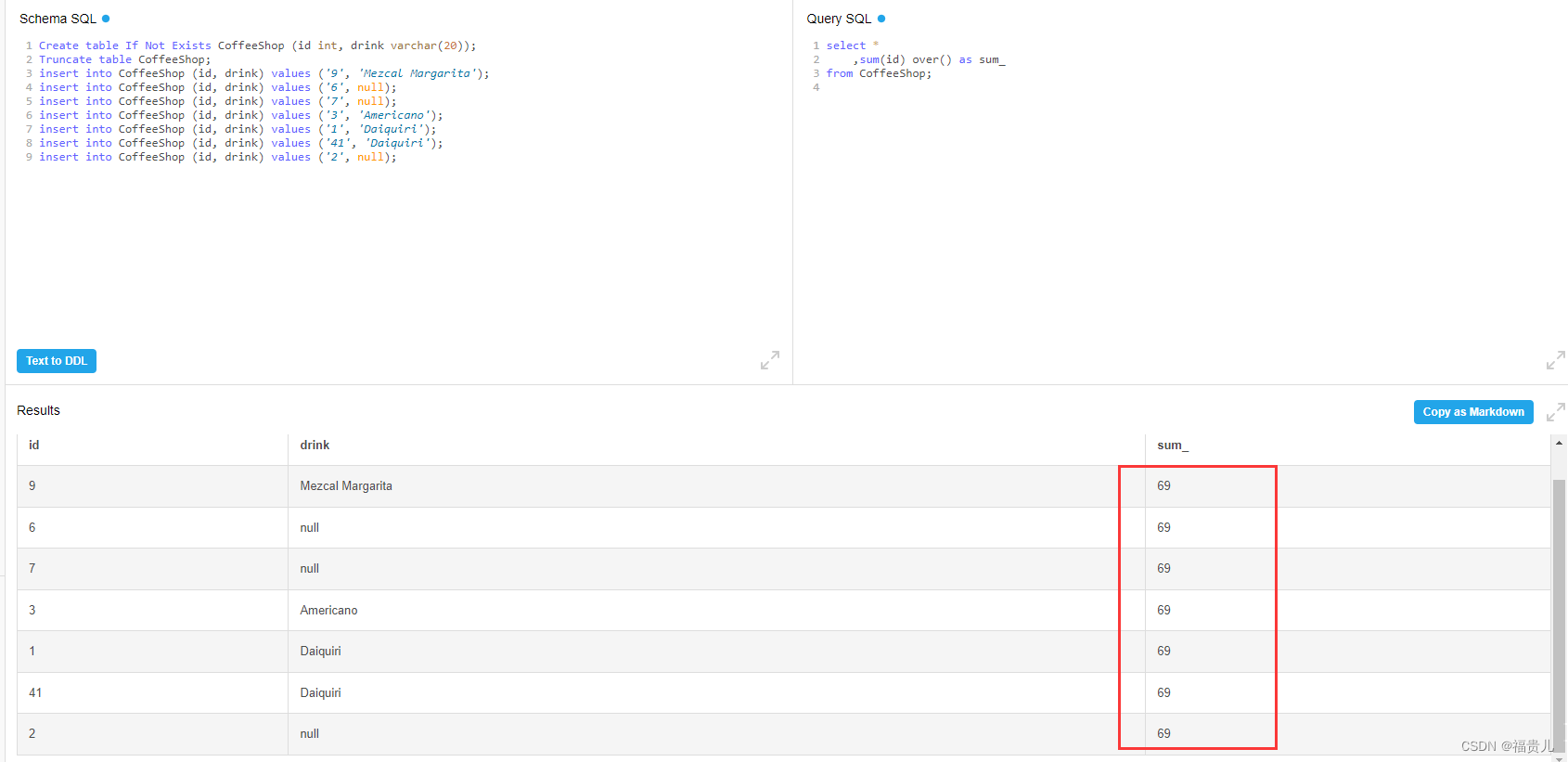The image size is (1568, 762).
Task: Click the Text to DDL button
Action: point(57,361)
